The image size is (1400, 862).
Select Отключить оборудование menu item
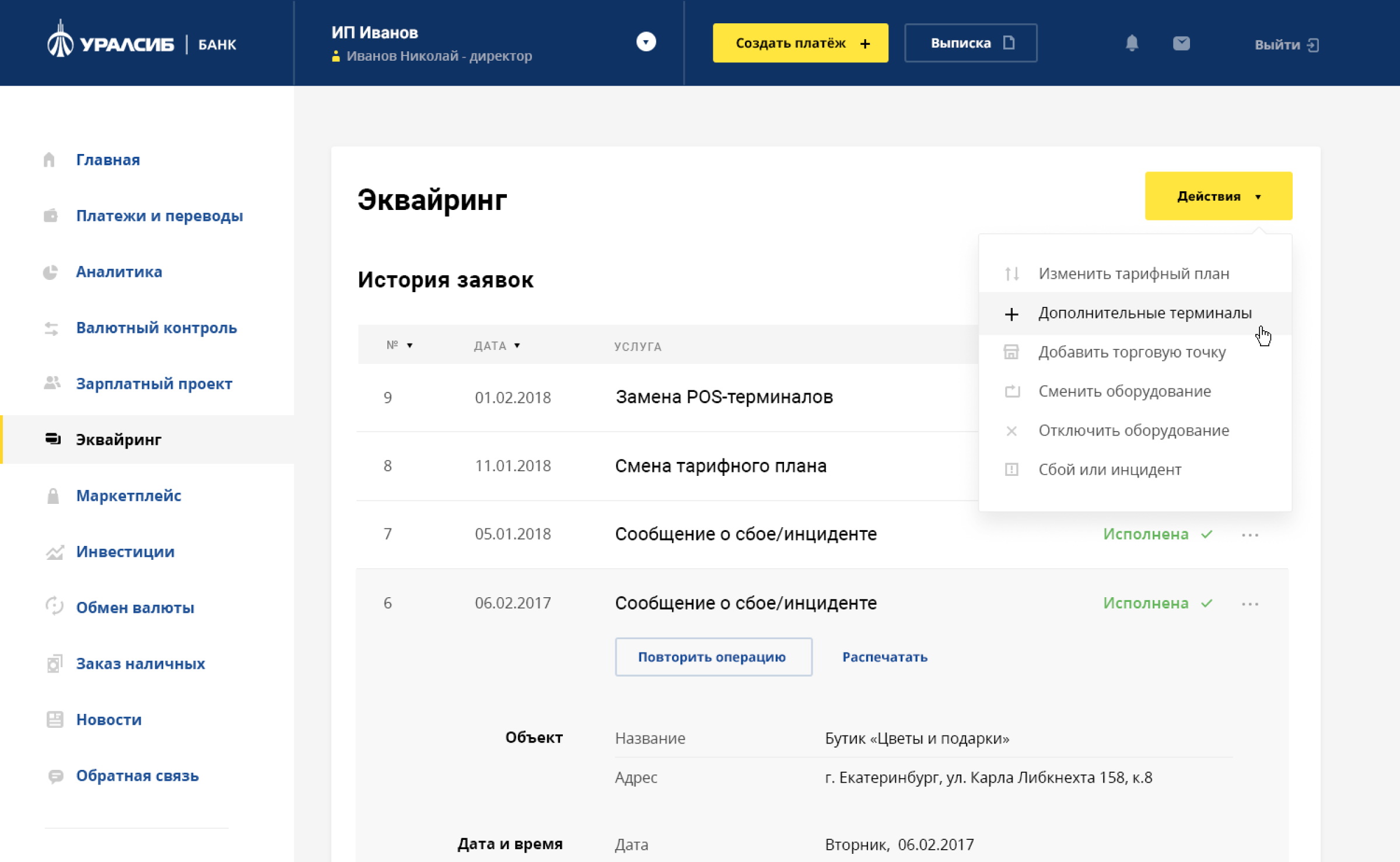coord(1135,430)
